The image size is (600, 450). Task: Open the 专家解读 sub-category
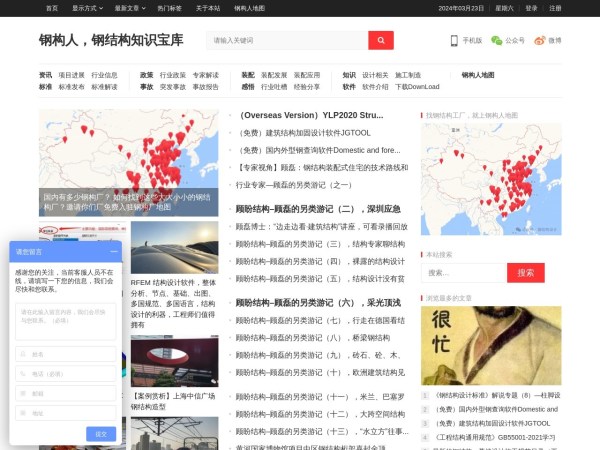coord(205,75)
